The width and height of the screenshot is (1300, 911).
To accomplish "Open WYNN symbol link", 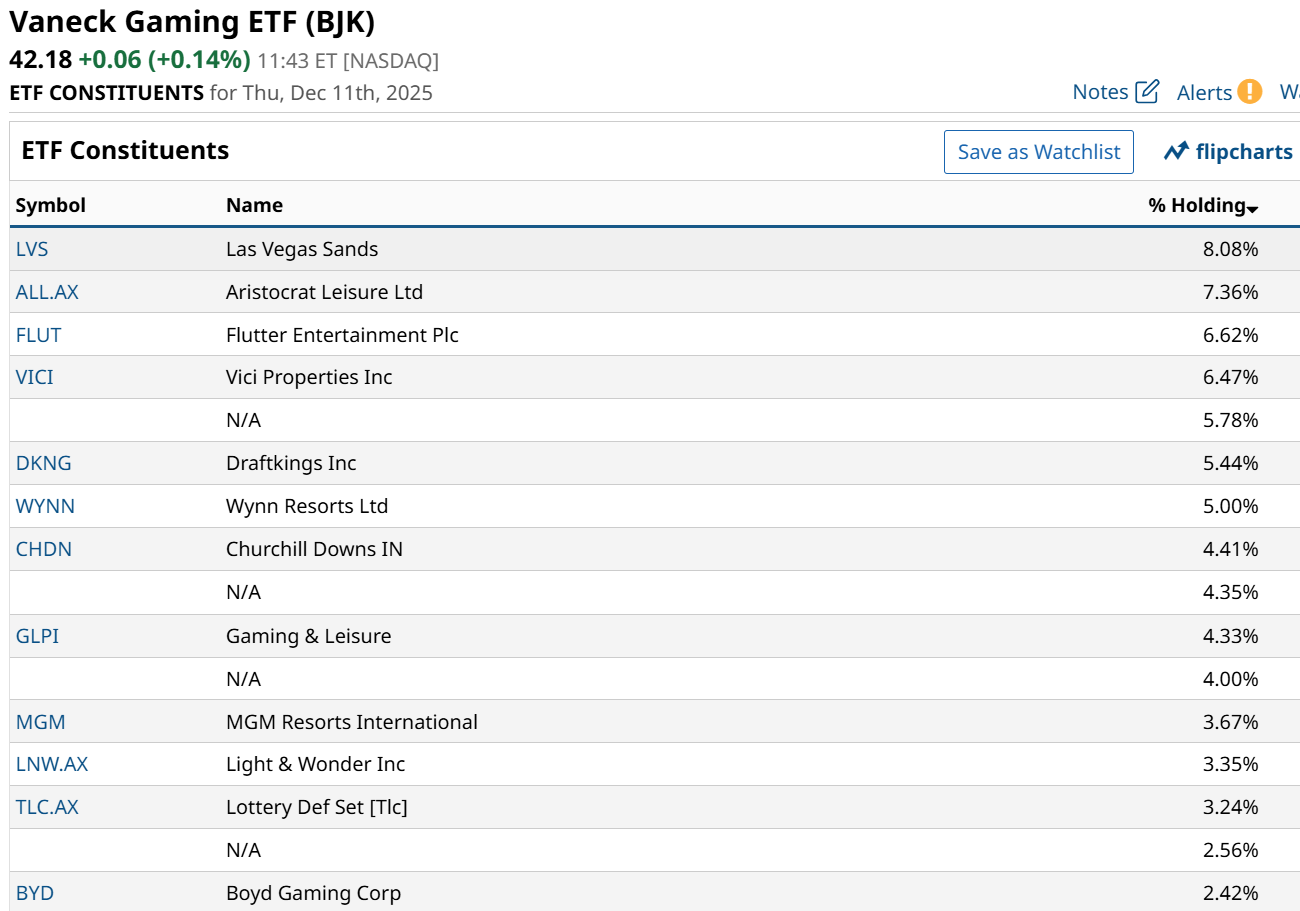I will coord(45,506).
